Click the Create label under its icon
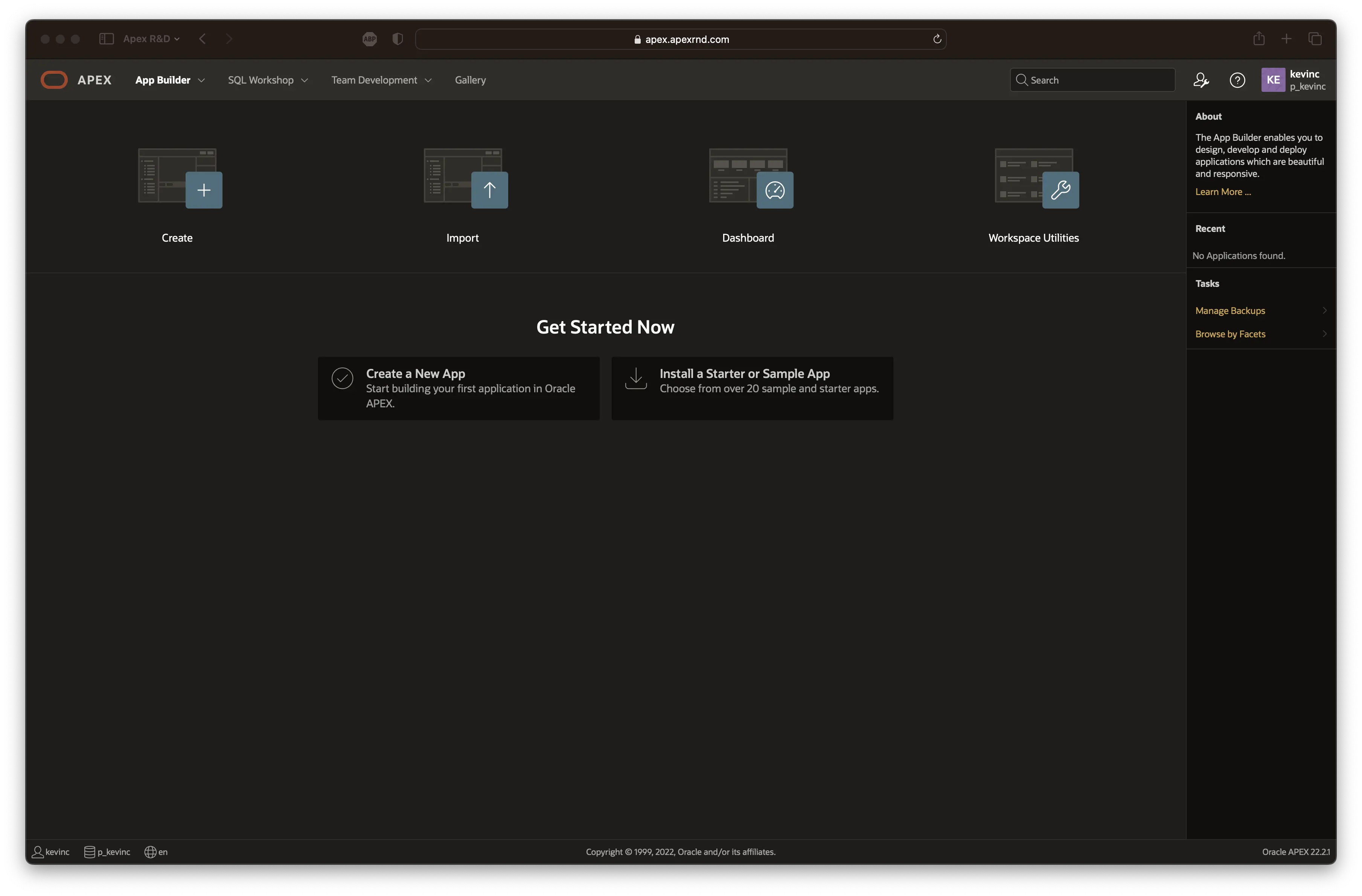The width and height of the screenshot is (1362, 896). 177,238
